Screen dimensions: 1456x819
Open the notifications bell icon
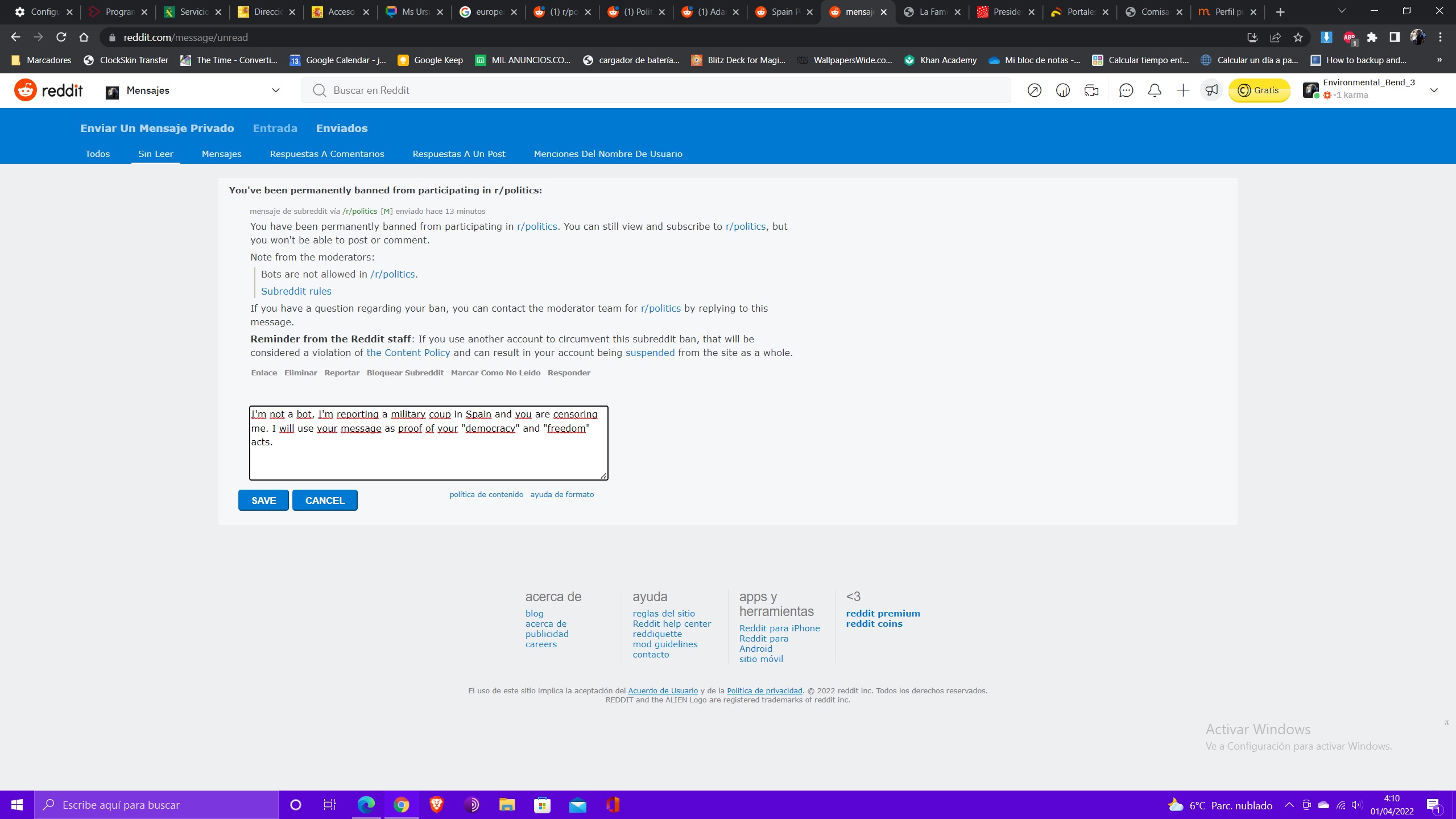1155,90
